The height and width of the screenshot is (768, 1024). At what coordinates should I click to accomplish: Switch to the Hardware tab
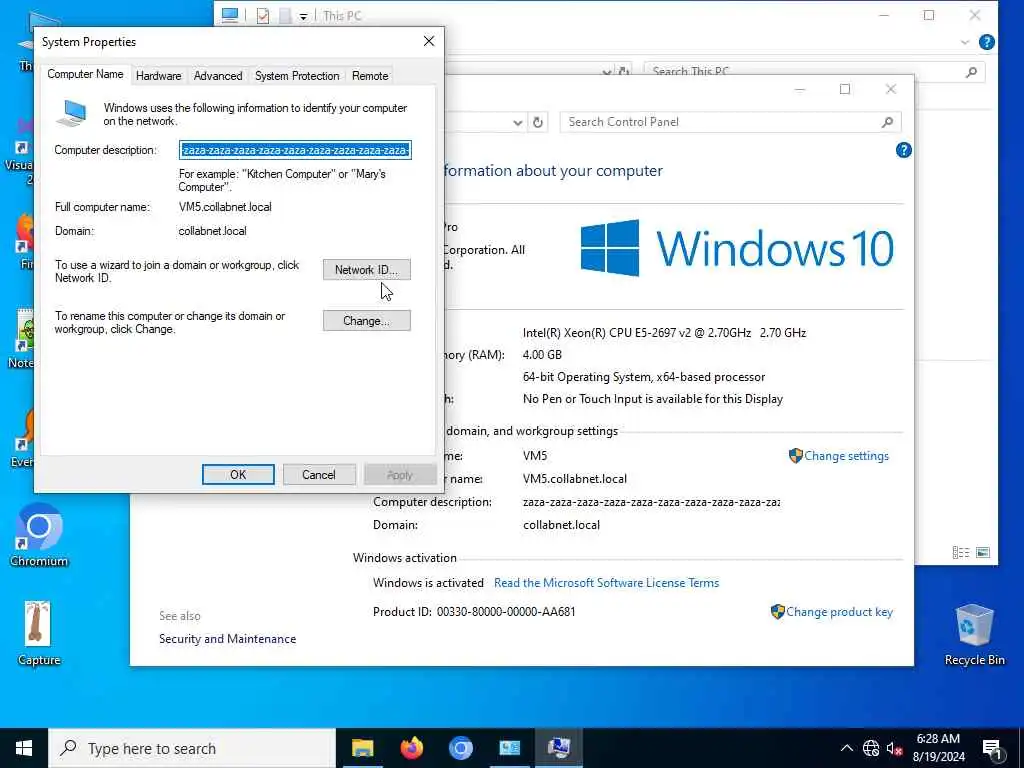(159, 76)
